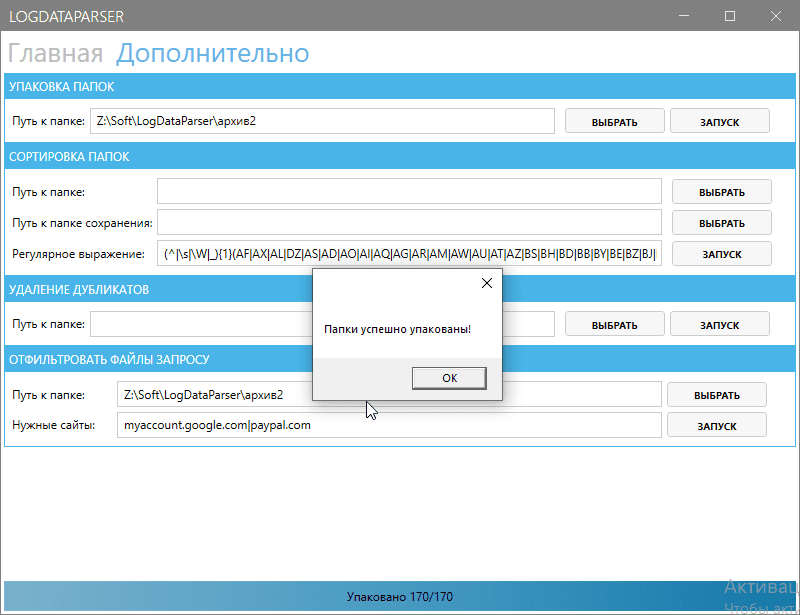
Task: Click ВЫБРАТЬ for Путь к папке сохранения
Action: (721, 222)
